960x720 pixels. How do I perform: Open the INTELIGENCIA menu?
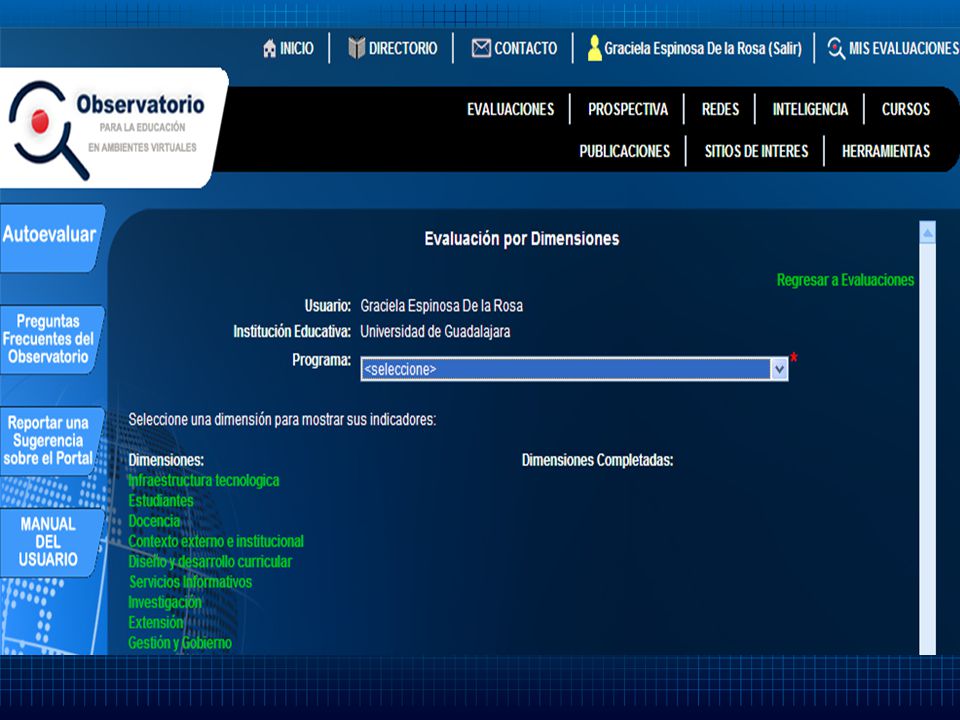point(810,109)
